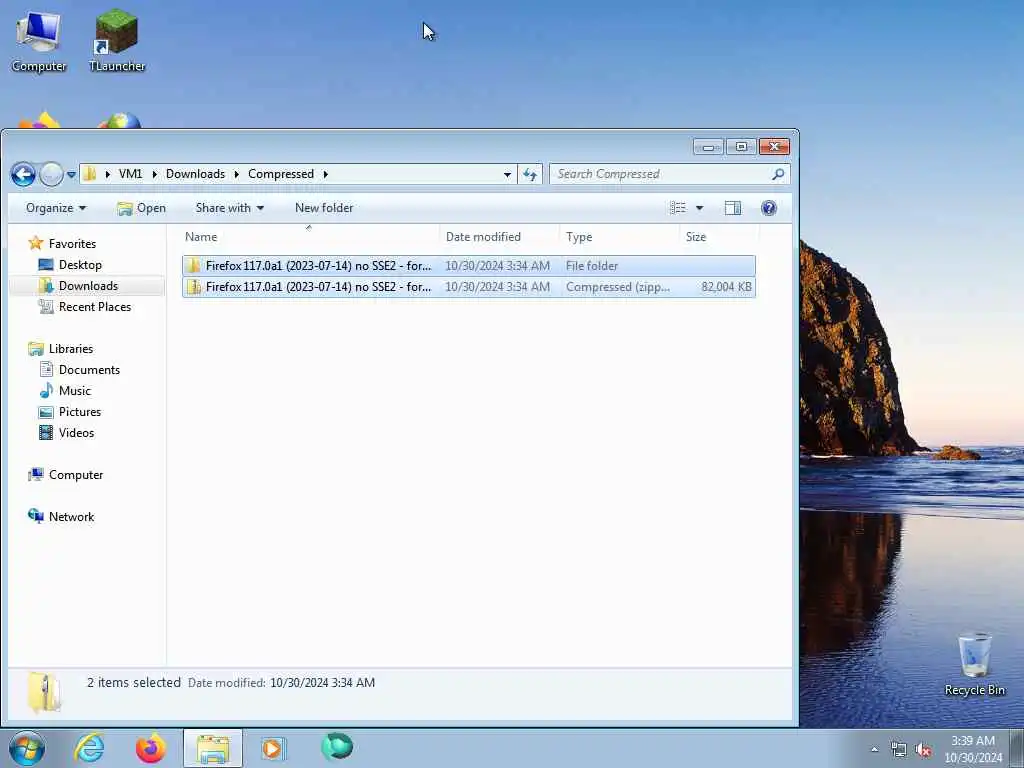
Task: Maximize the Explorer window
Action: click(741, 147)
